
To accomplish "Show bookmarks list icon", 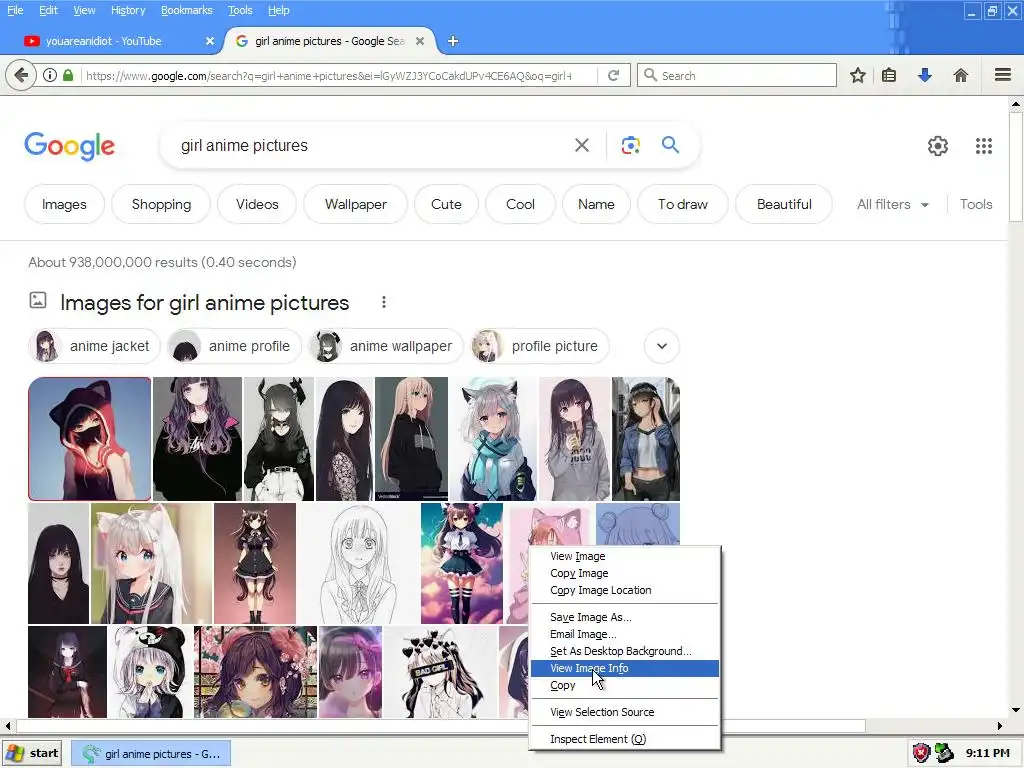I will pos(889,75).
